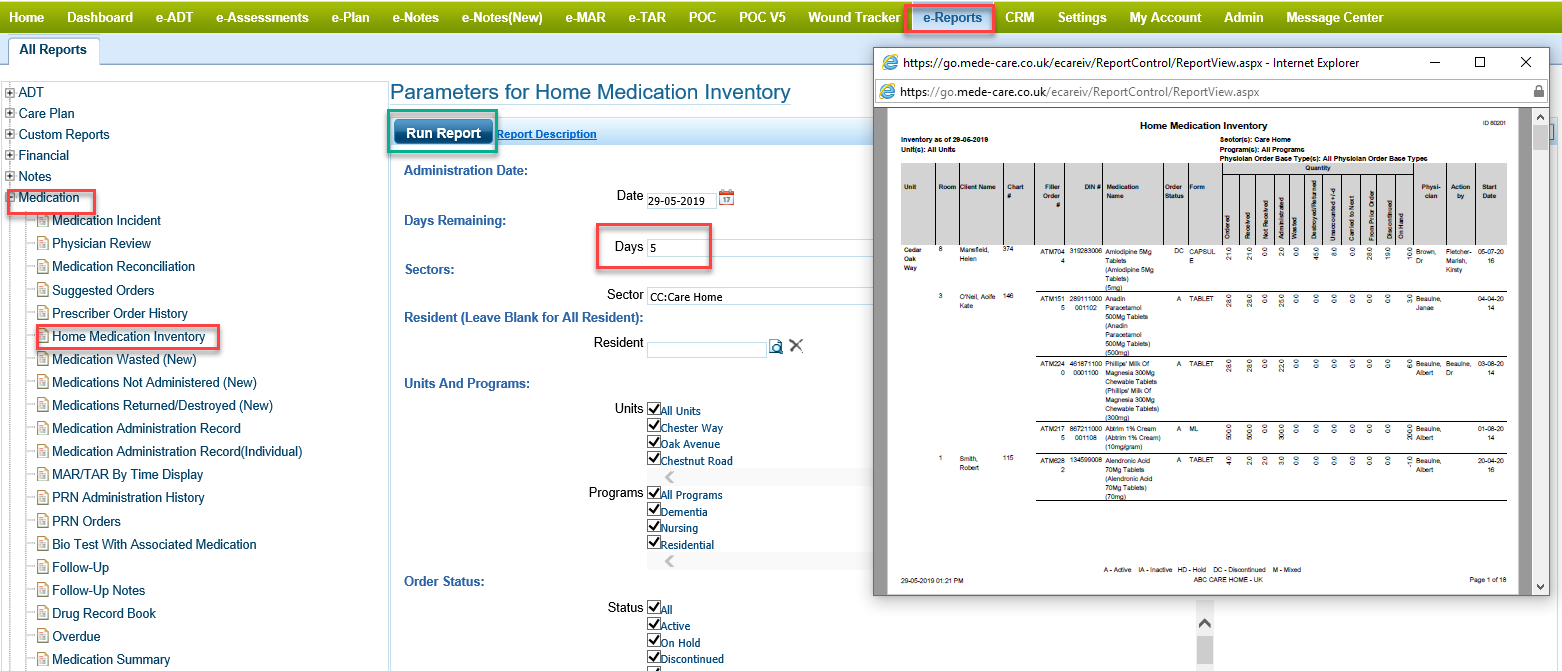Expand the ADT tree node

pos(10,93)
